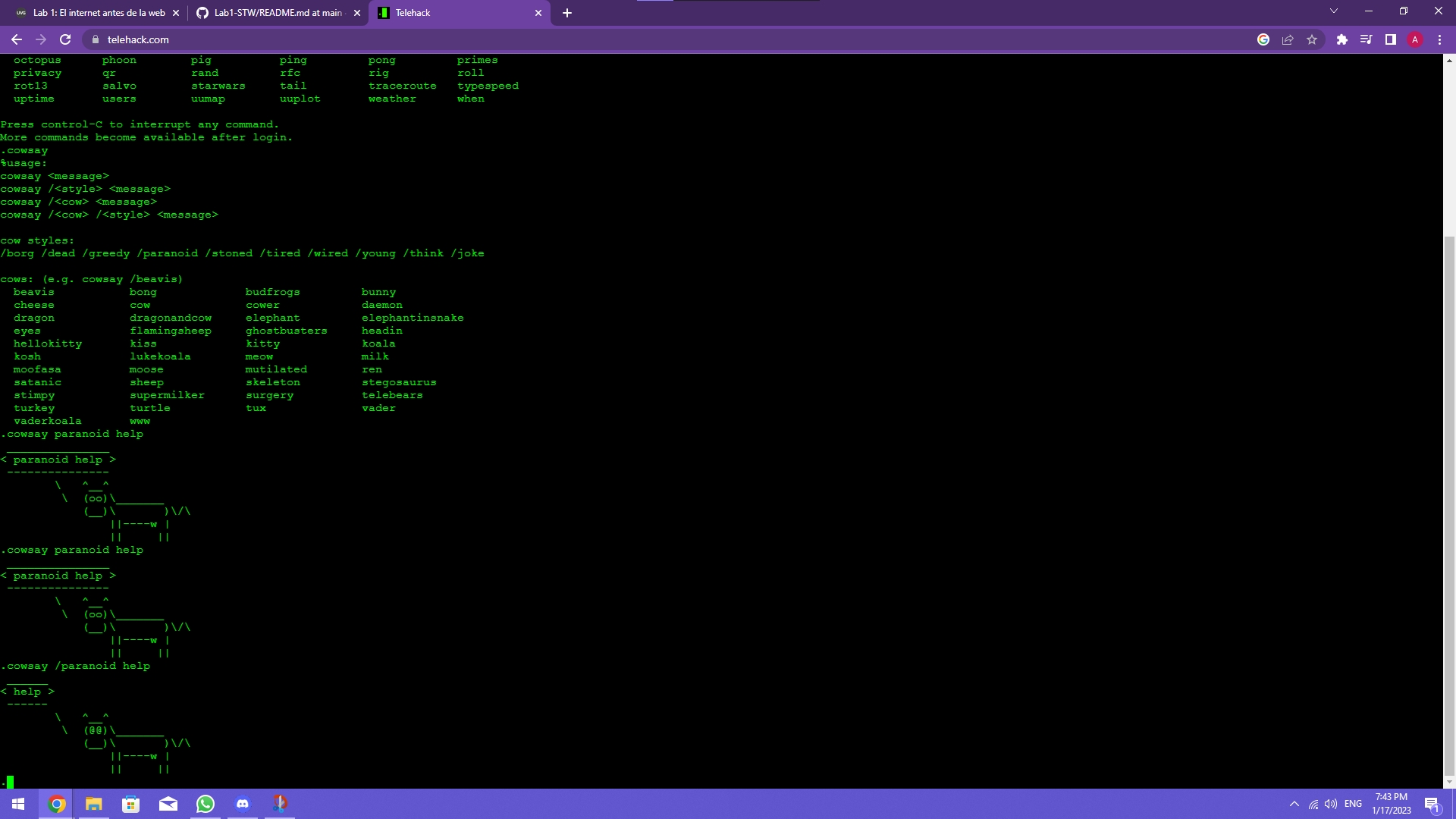The height and width of the screenshot is (819, 1456).
Task: Open Google account icon in address bar
Action: (x=1263, y=39)
